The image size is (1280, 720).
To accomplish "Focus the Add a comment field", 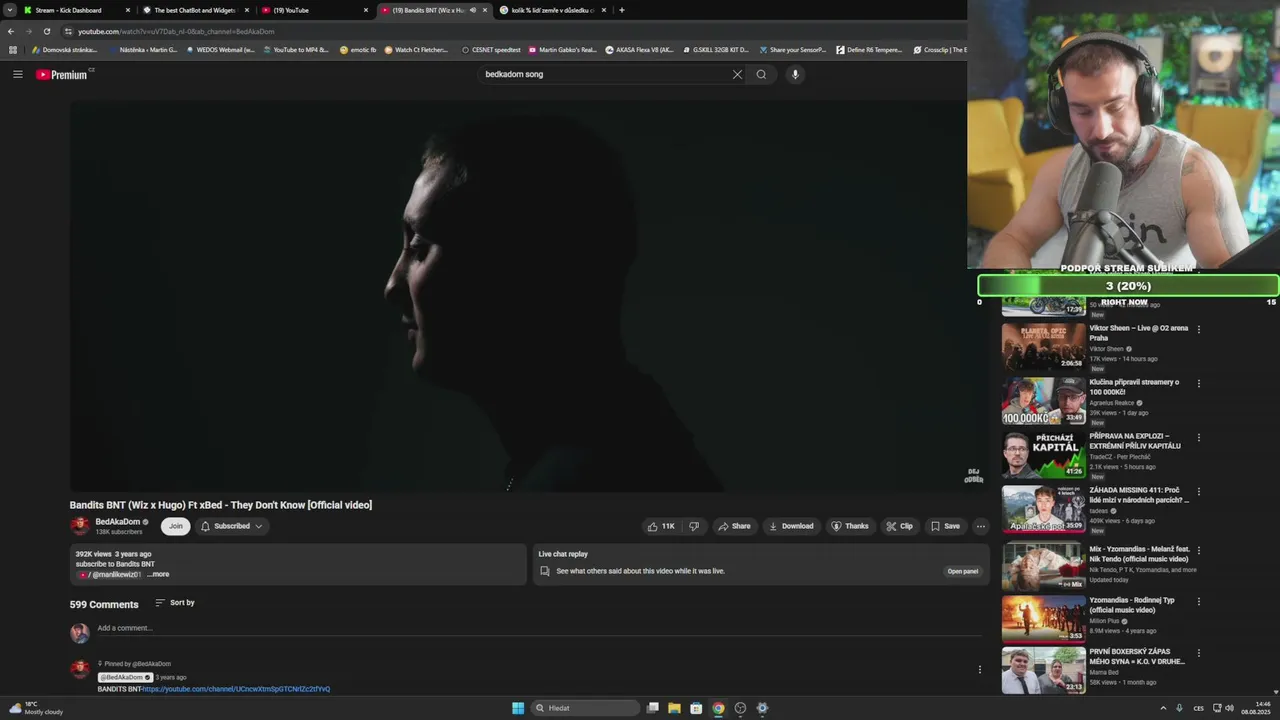I will 538,629.
